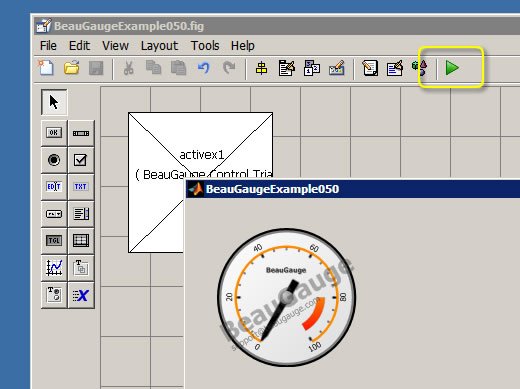
Task: Select the Toggle Button palette tool
Action: pos(54,240)
